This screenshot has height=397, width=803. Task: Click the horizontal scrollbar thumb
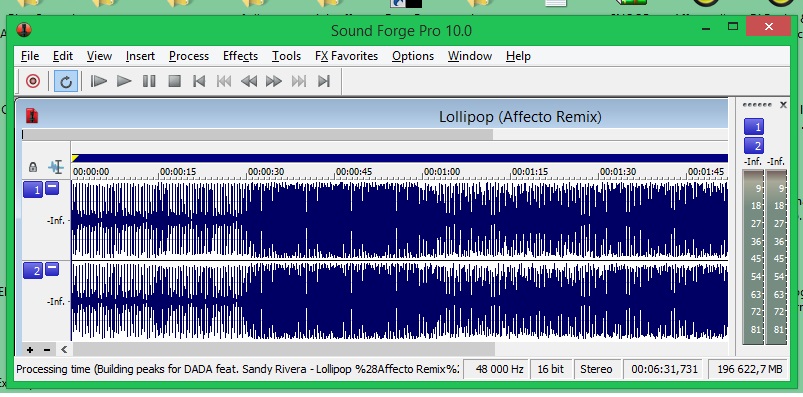coord(284,349)
